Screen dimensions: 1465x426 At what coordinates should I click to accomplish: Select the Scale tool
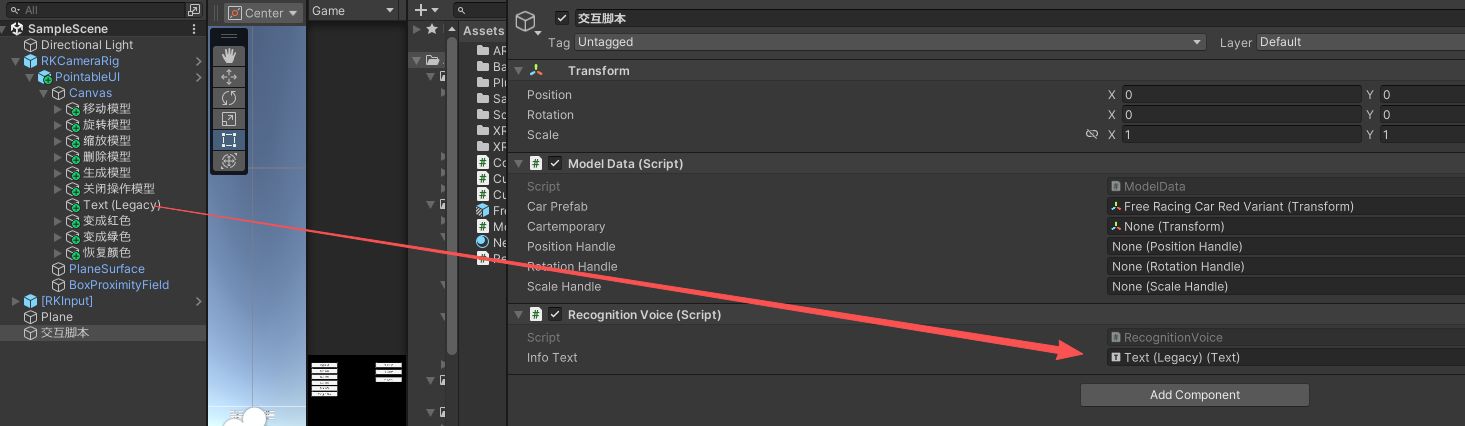pyautogui.click(x=229, y=118)
